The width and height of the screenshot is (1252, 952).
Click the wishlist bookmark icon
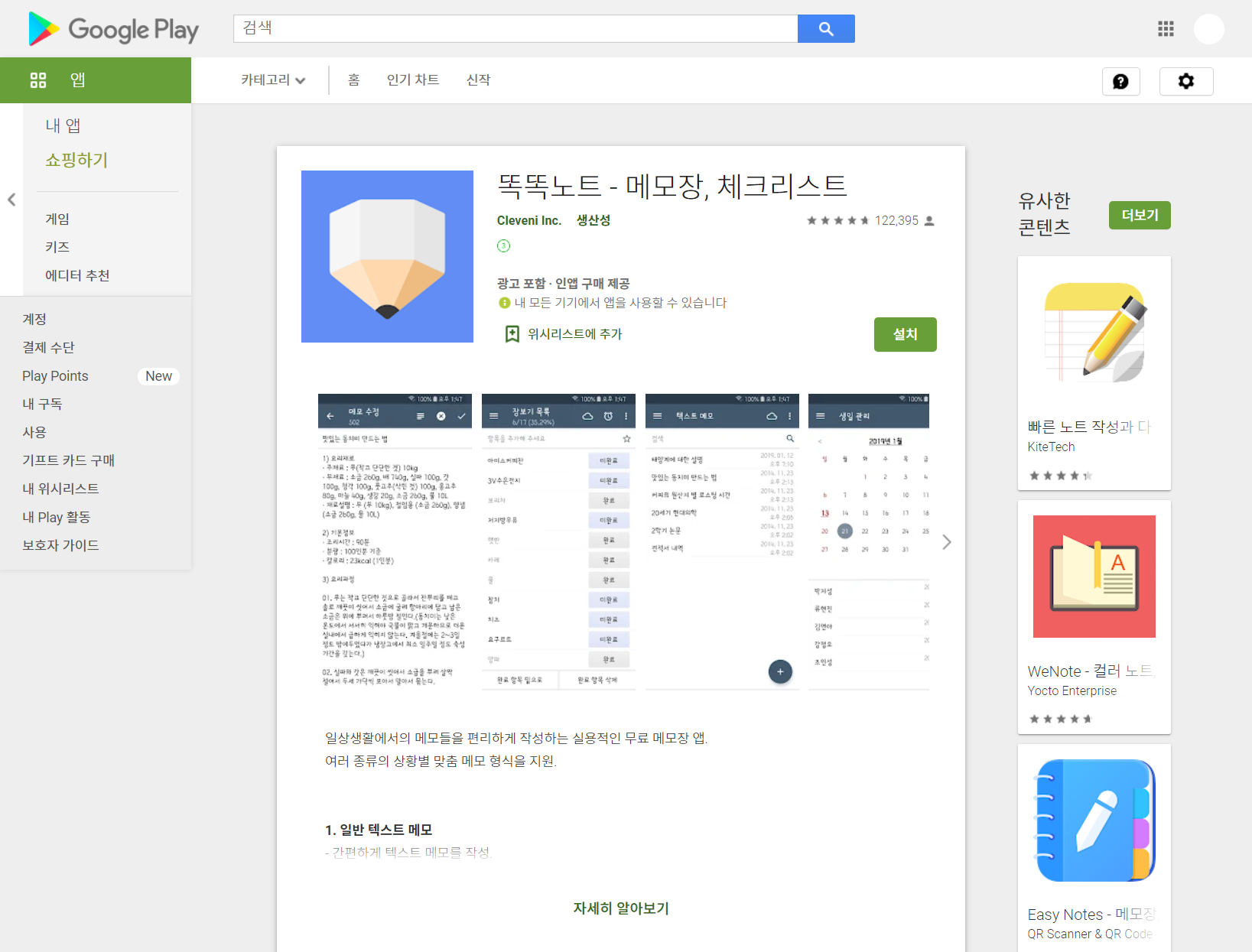point(512,334)
